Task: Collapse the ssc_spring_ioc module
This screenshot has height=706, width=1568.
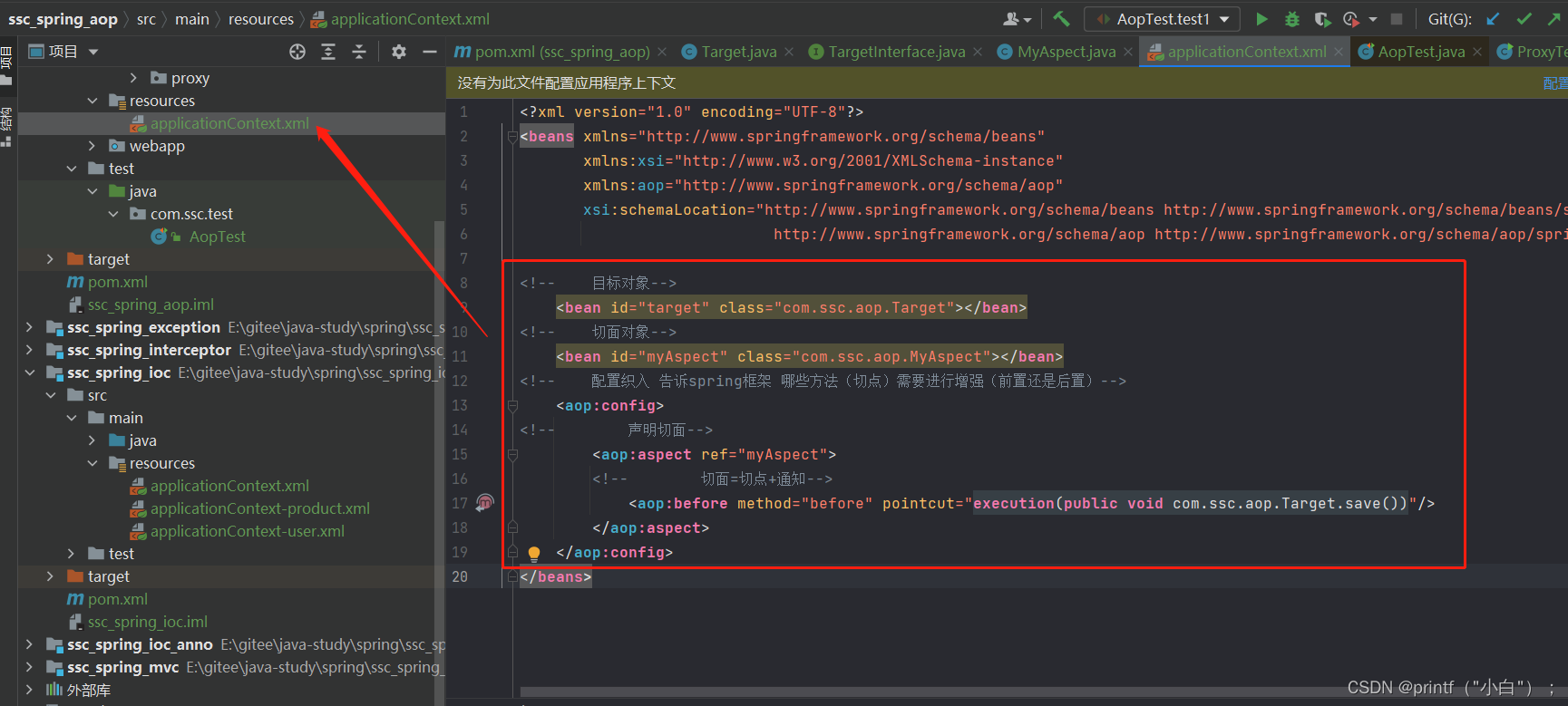Action: point(30,372)
